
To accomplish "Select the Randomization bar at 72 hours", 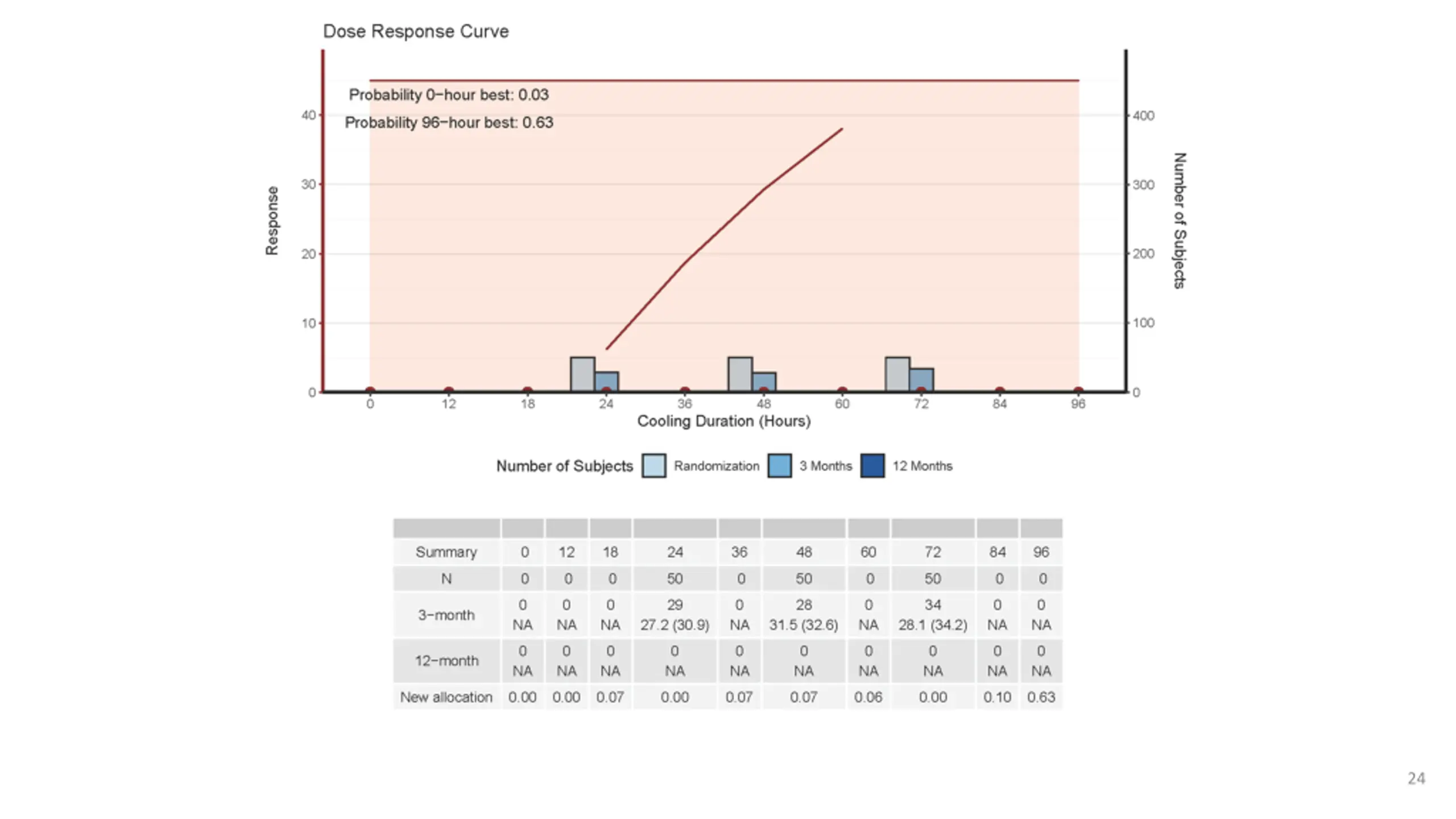I will tap(897, 374).
